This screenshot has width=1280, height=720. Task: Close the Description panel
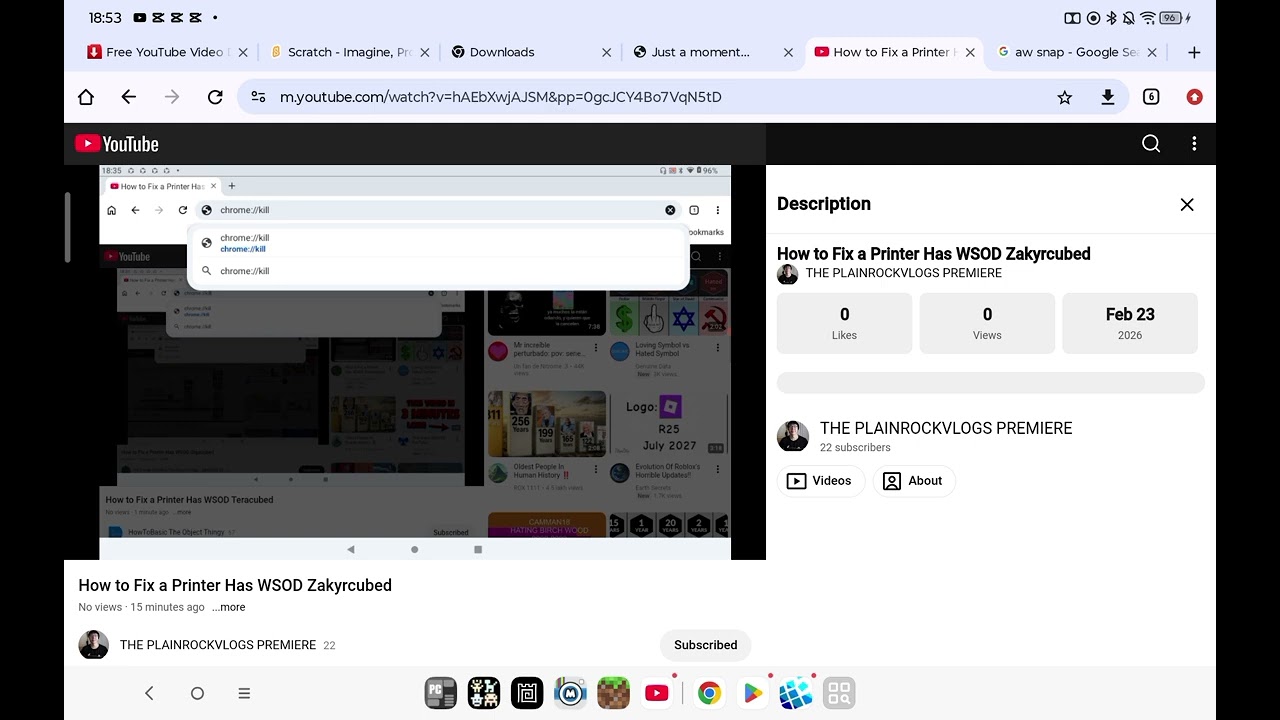pos(1187,204)
